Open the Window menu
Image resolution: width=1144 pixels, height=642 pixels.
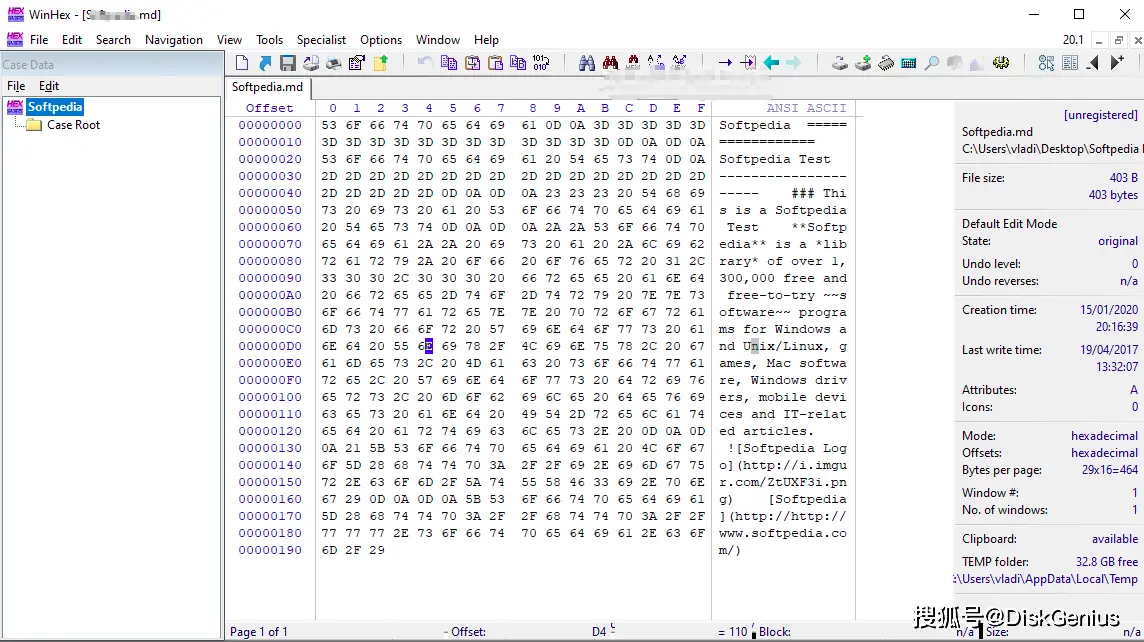click(x=438, y=40)
